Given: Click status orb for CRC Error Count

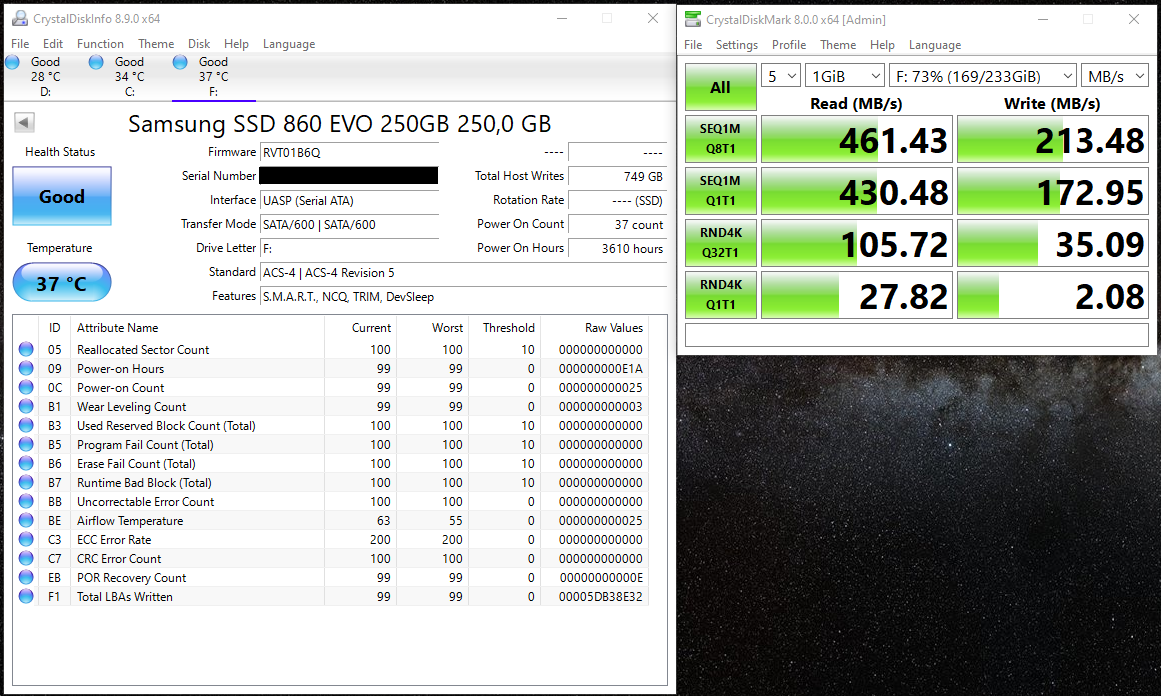Looking at the screenshot, I should 26,558.
